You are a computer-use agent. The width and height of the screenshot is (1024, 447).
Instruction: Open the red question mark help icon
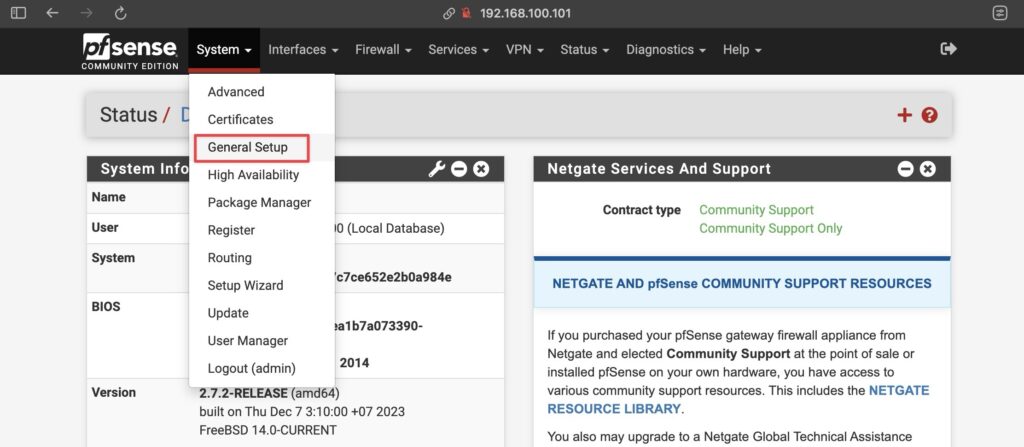coord(929,115)
